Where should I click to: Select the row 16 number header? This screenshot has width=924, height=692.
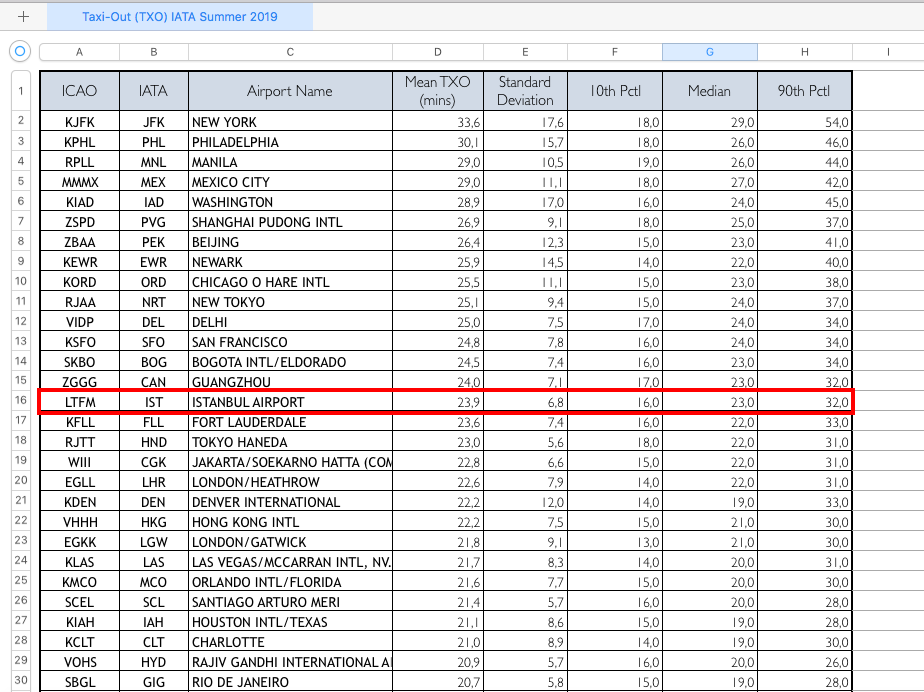[x=20, y=402]
